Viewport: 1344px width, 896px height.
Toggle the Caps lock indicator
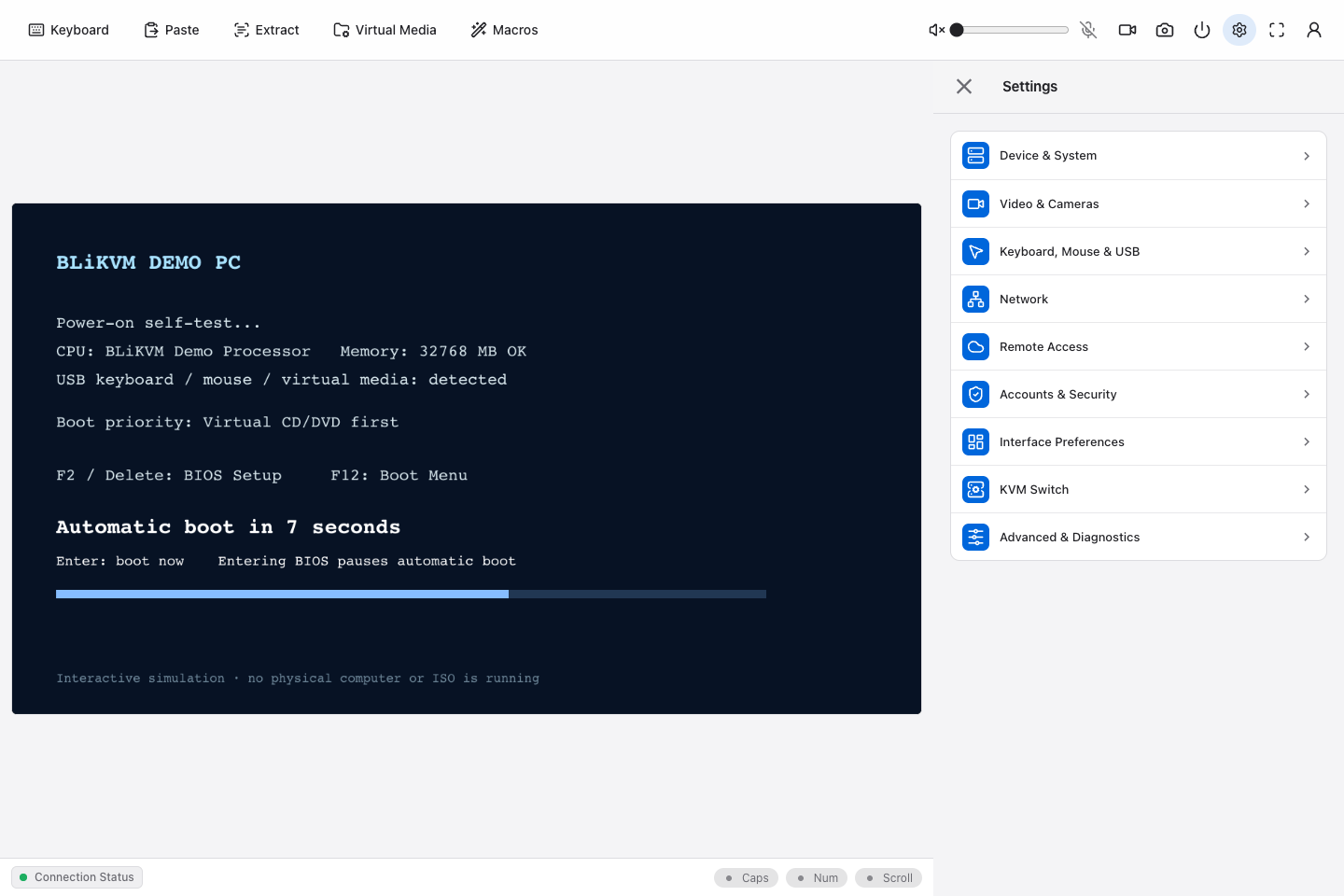[746, 878]
